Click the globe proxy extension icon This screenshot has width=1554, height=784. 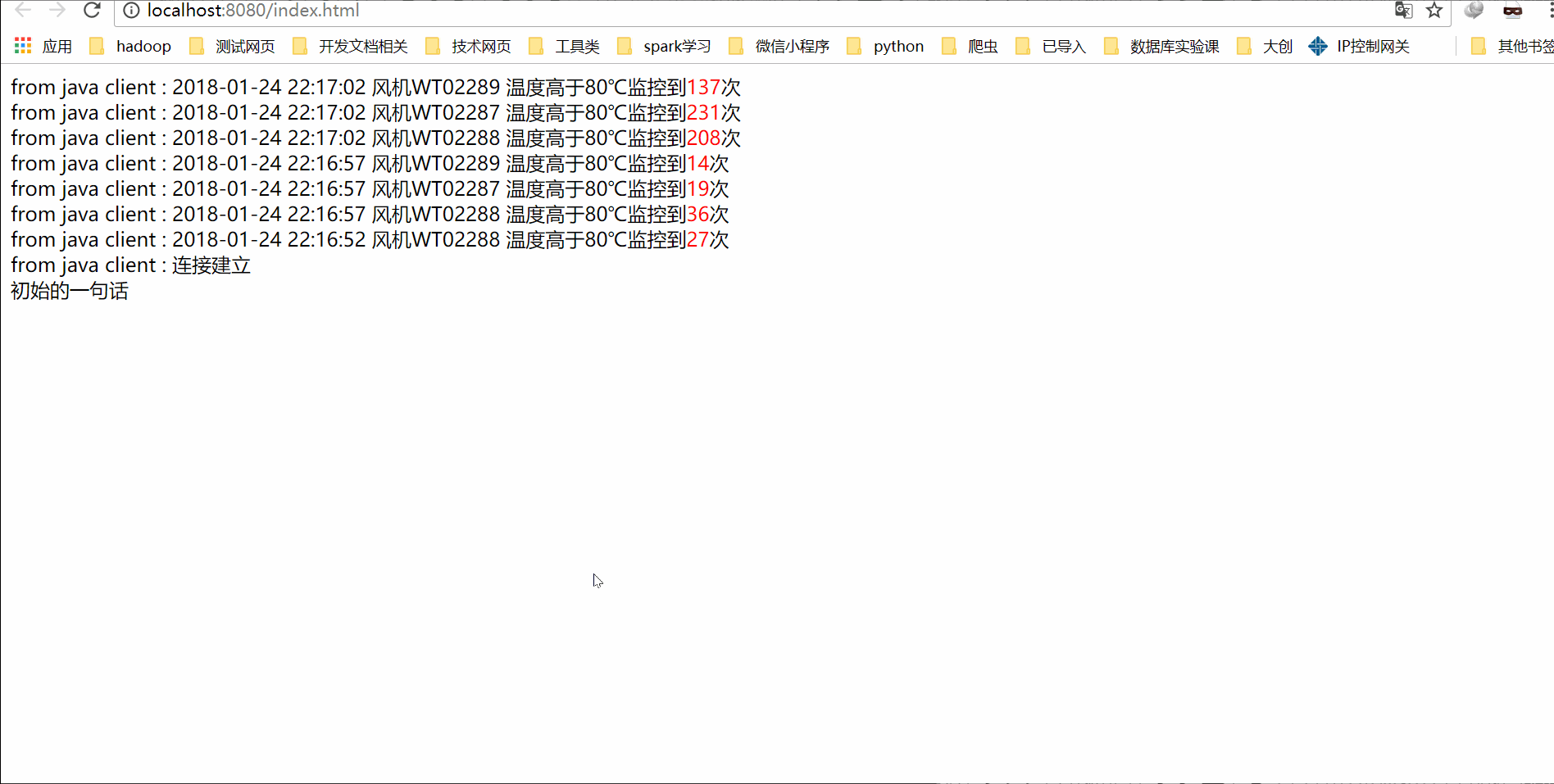click(x=1473, y=11)
